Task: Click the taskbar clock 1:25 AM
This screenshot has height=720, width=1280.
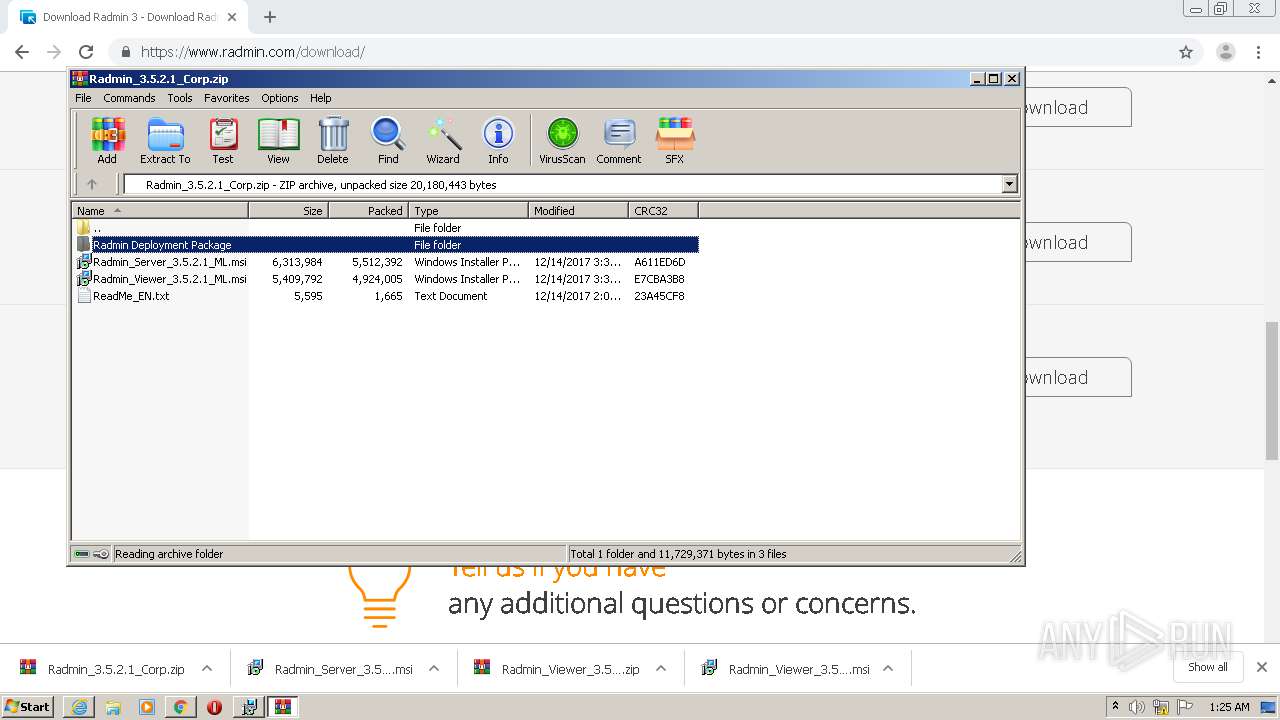Action: point(1229,707)
